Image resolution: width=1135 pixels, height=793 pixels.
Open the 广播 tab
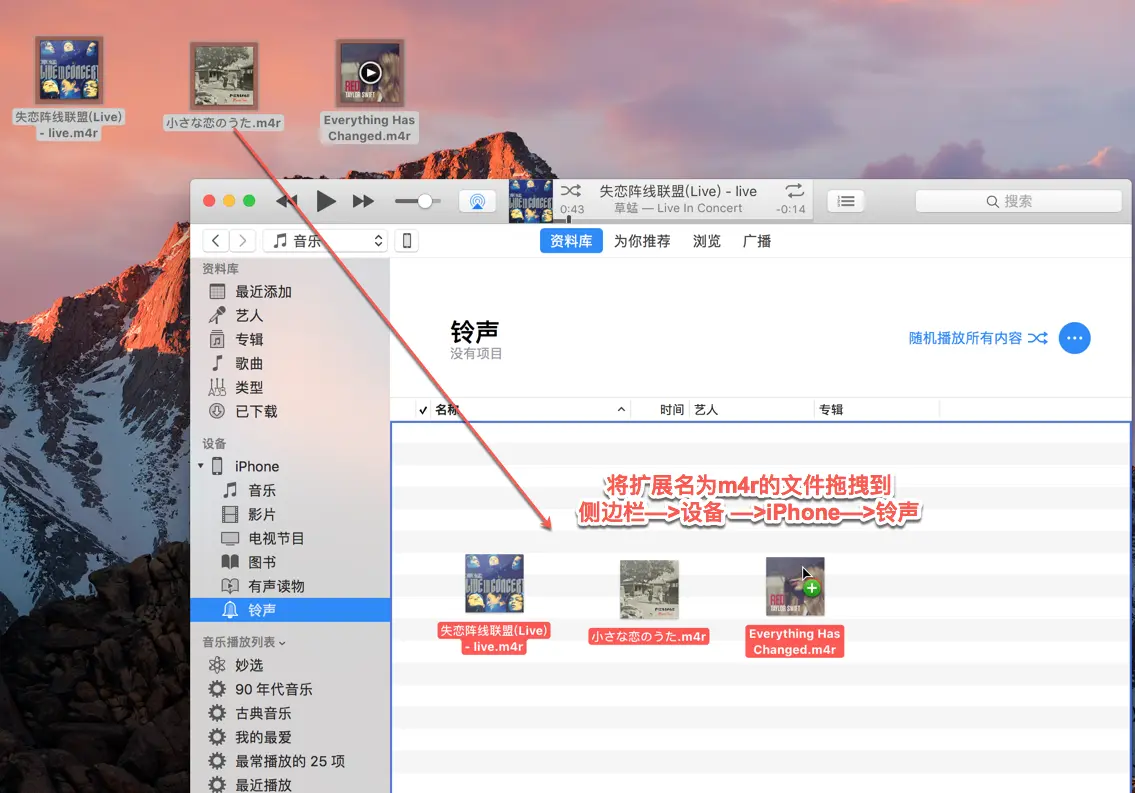pyautogui.click(x=756, y=240)
